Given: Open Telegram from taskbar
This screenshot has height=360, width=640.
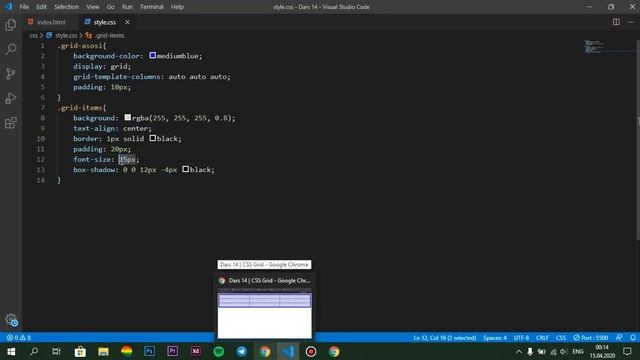Looking at the screenshot, I should [242, 351].
